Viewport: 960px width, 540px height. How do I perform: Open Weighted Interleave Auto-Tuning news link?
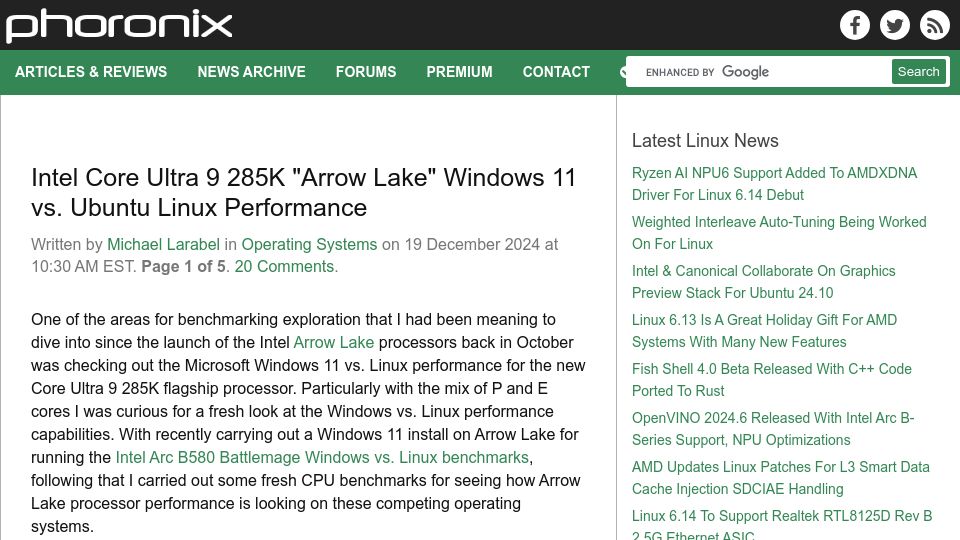point(779,233)
